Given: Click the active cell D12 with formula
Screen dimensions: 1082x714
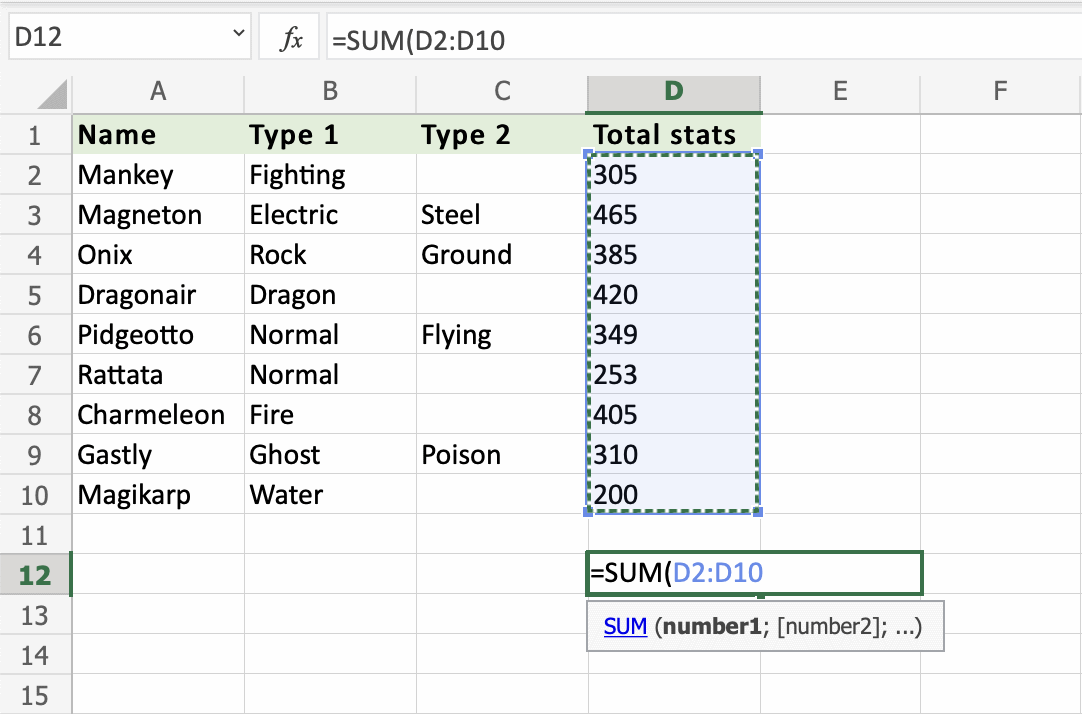Looking at the screenshot, I should [755, 574].
